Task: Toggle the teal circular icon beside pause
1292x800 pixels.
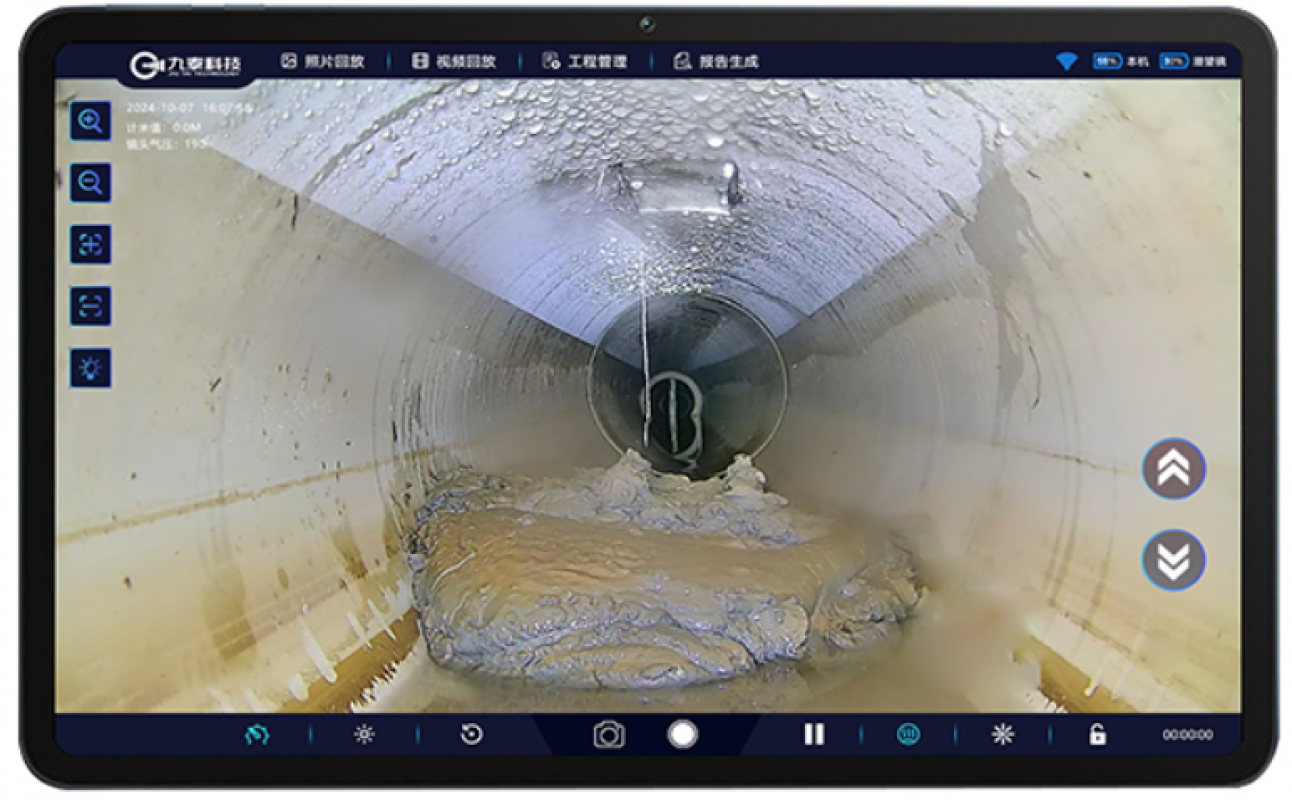Action: click(x=908, y=735)
